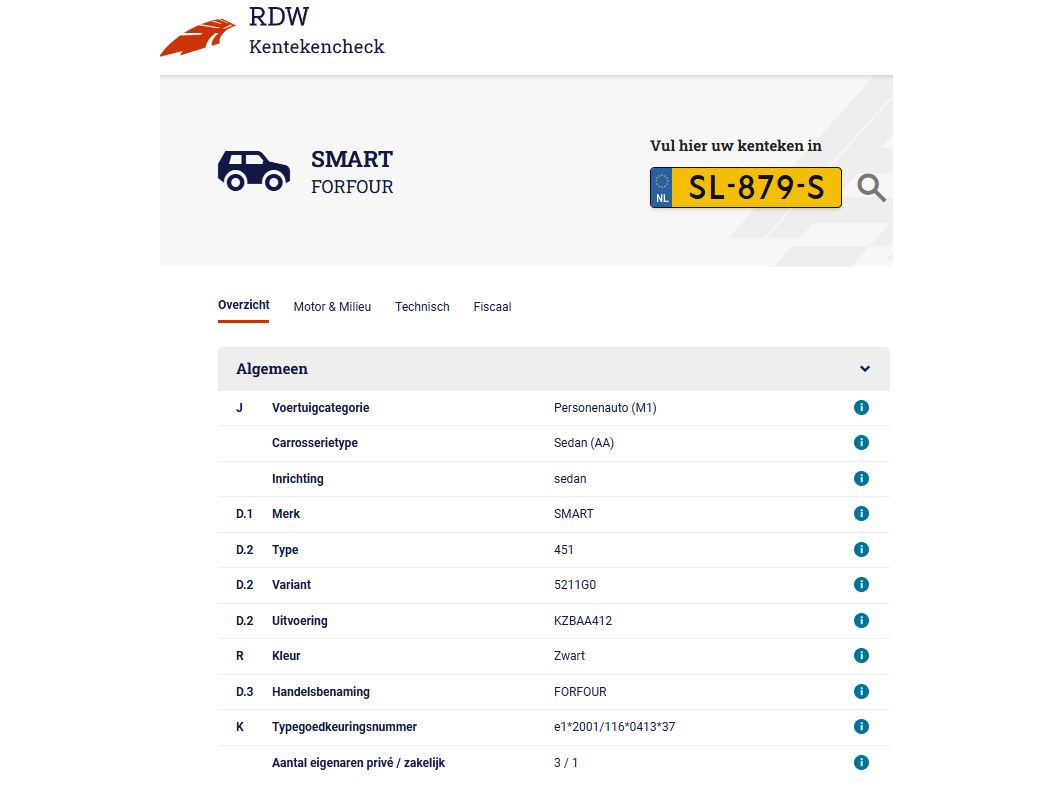
Task: Click the blue car icon
Action: [x=254, y=171]
